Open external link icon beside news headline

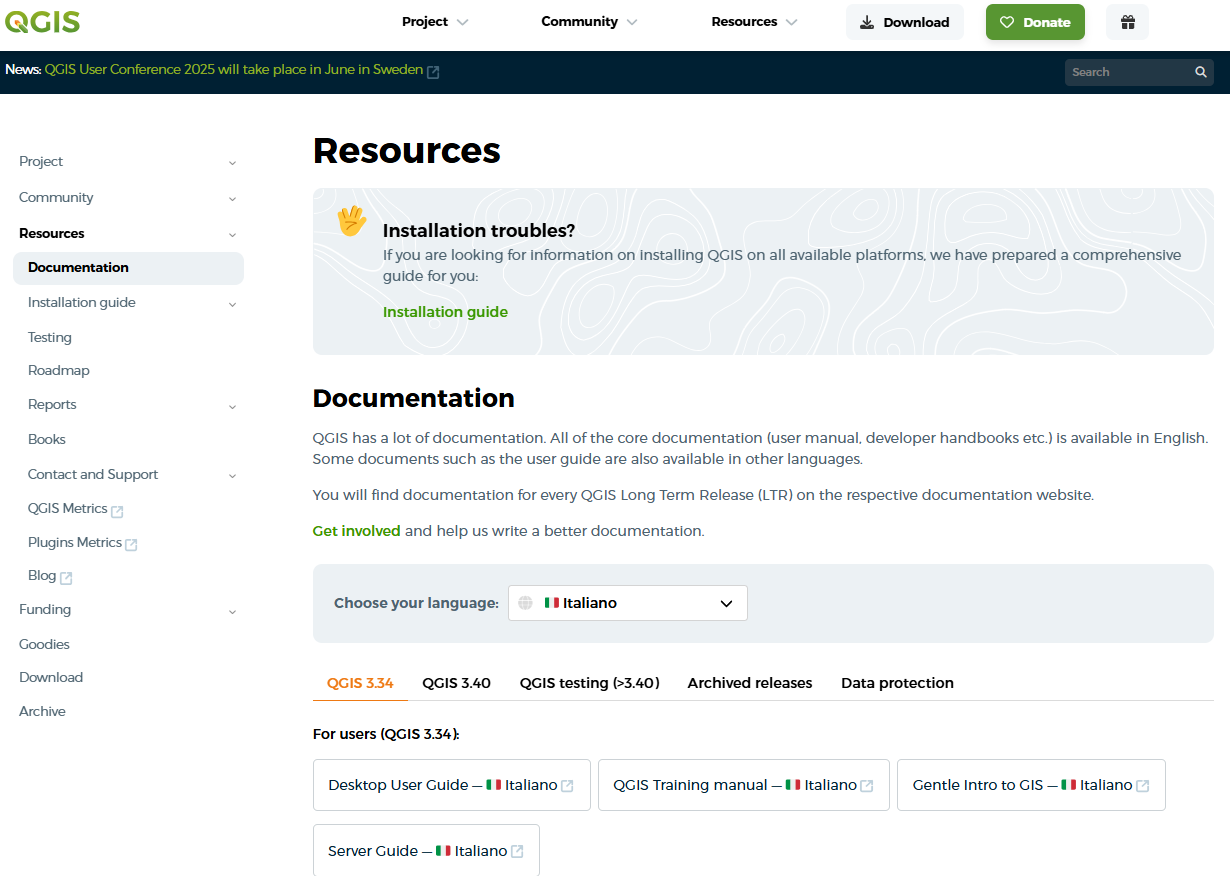click(x=433, y=72)
